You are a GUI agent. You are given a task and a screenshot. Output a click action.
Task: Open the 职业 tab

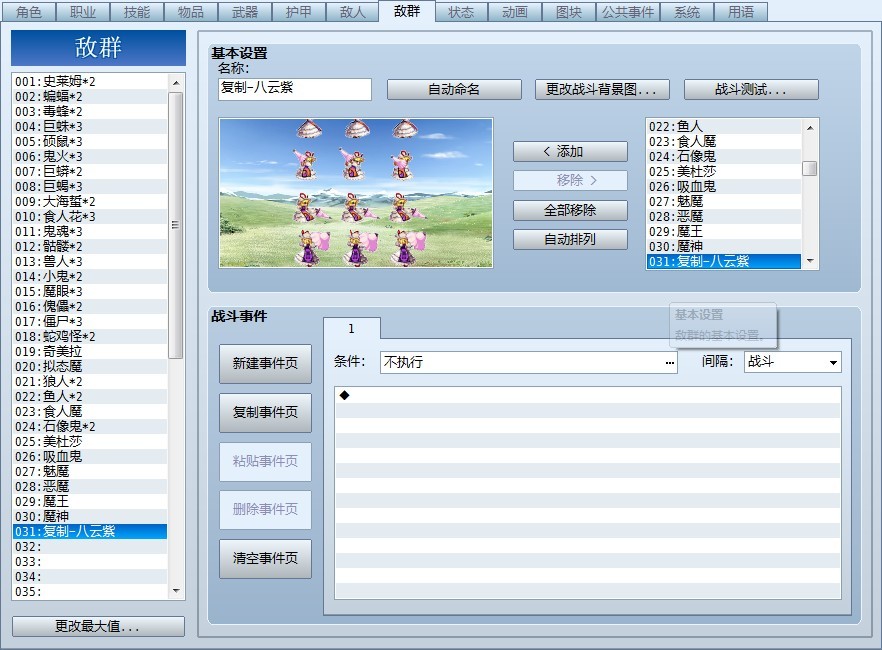pos(83,12)
